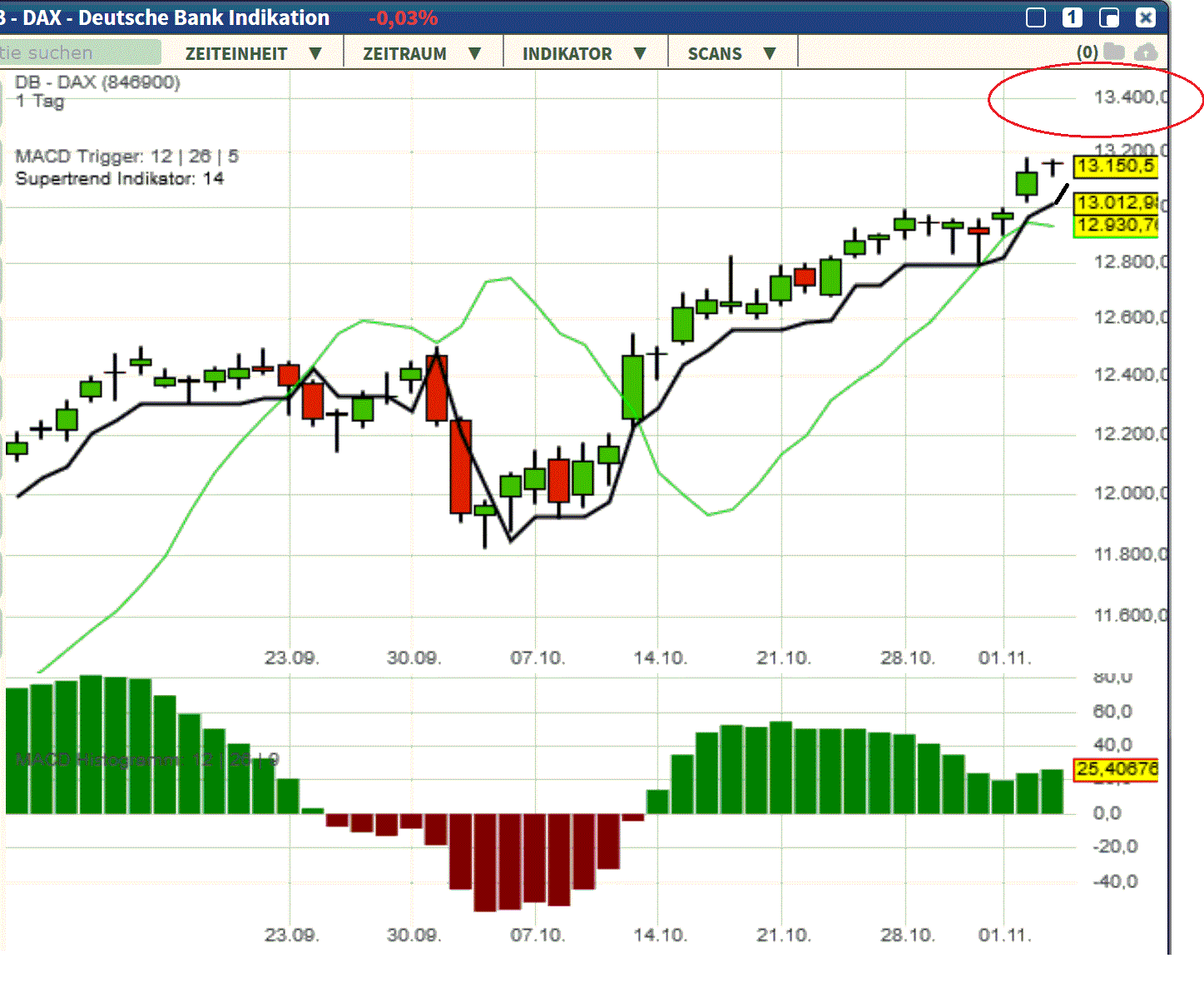The height and width of the screenshot is (1008, 1204).
Task: Open Supertrend Indikator 14 settings
Action: tap(119, 178)
